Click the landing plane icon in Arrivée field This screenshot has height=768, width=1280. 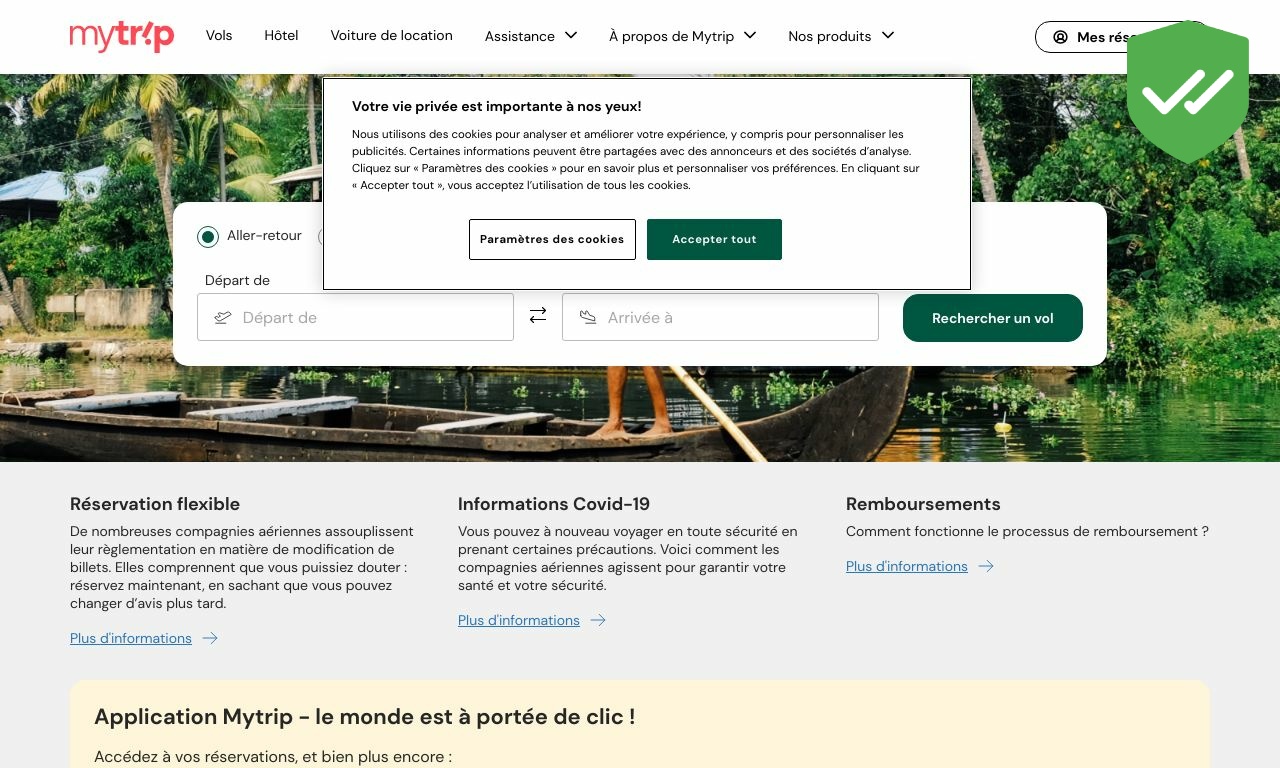point(588,317)
